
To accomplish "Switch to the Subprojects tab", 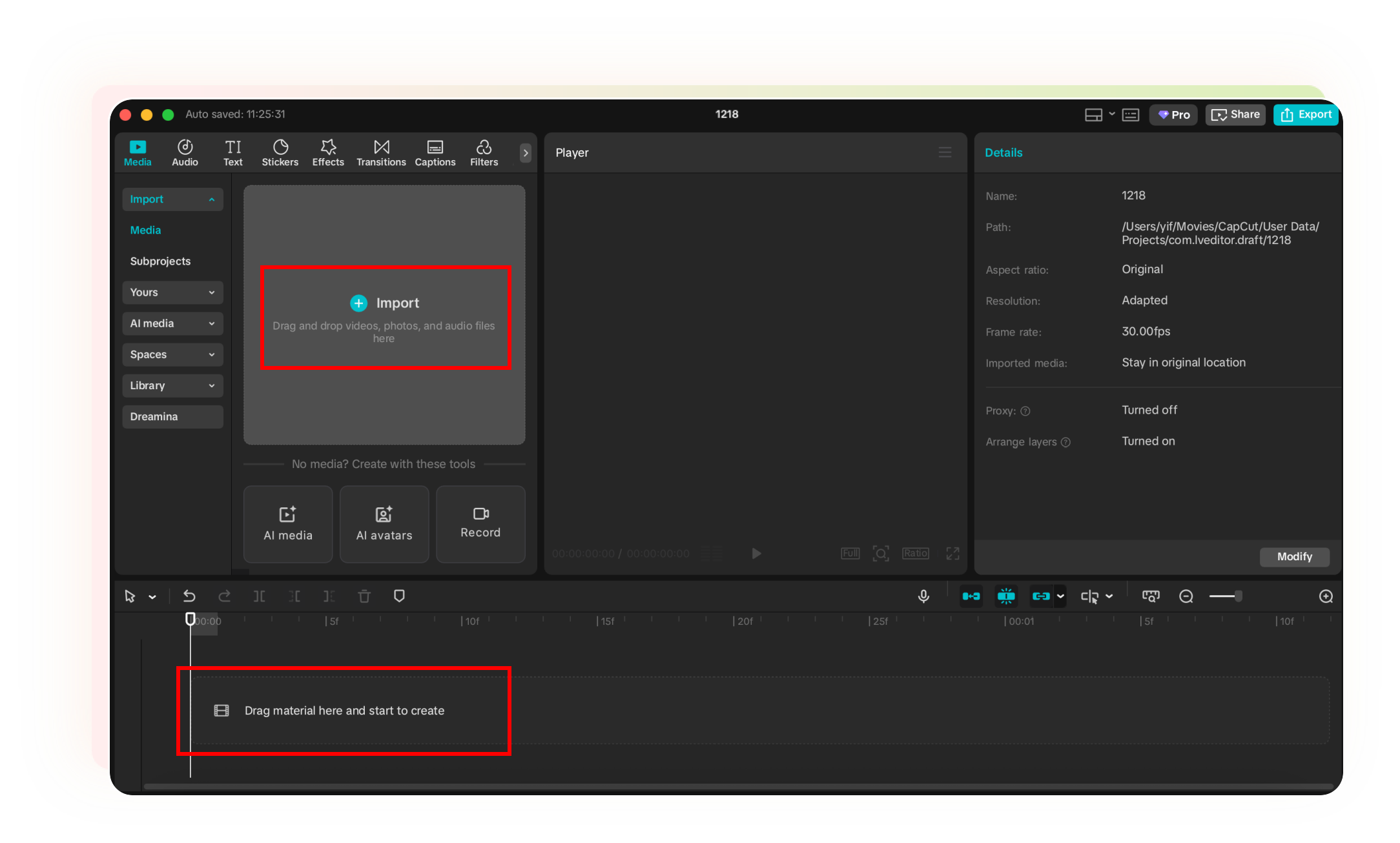I will pyautogui.click(x=160, y=261).
